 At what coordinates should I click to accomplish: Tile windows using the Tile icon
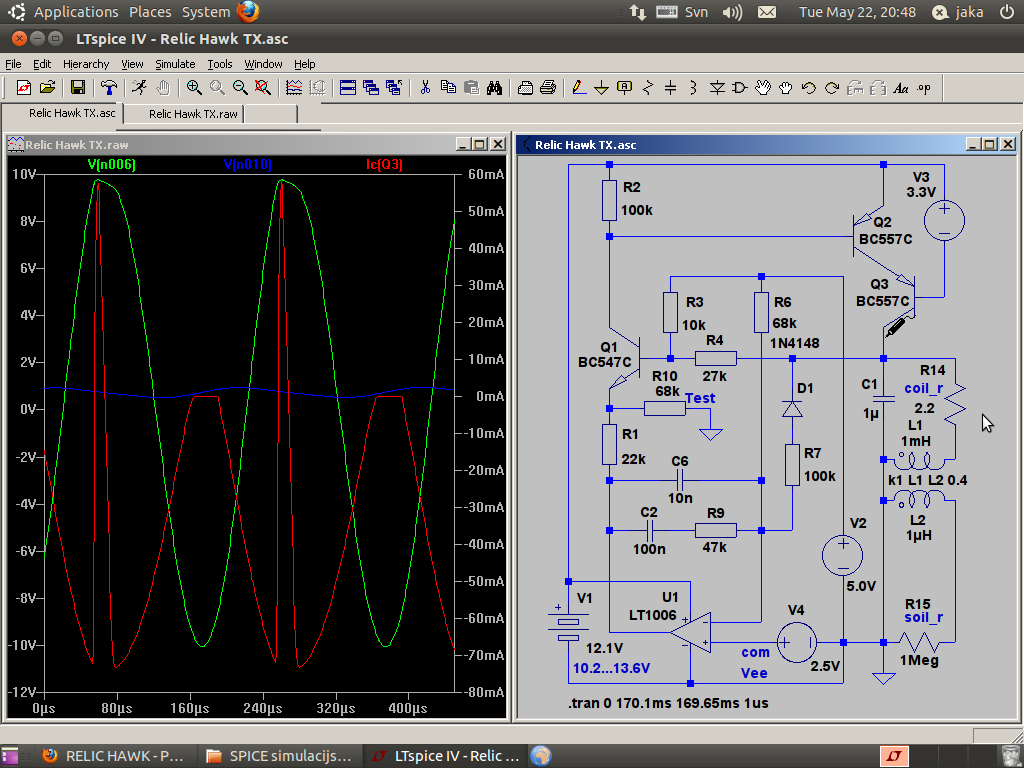click(348, 88)
